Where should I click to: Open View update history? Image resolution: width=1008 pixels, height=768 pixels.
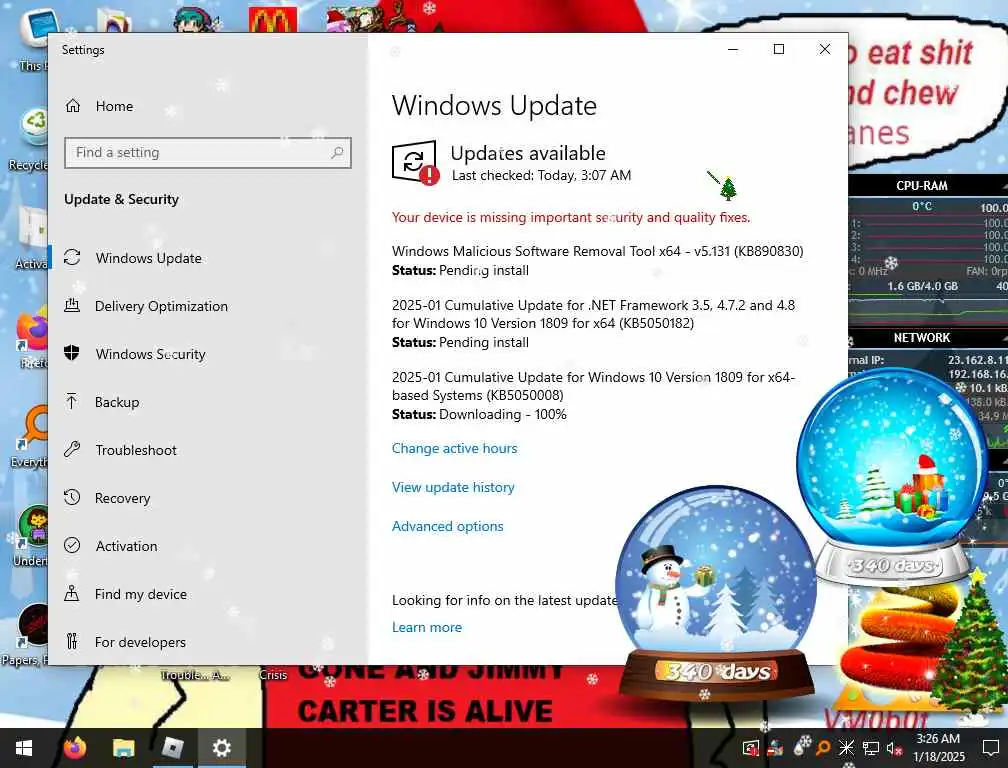[x=453, y=487]
